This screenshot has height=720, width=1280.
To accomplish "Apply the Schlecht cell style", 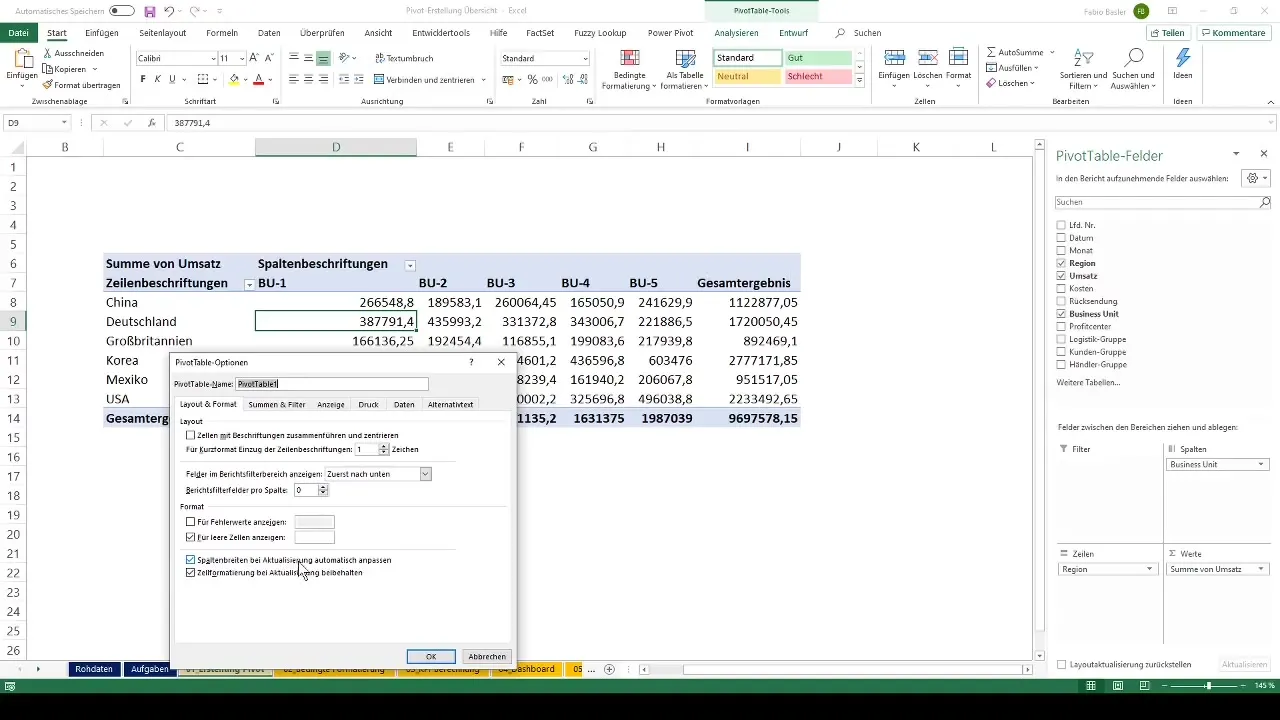I will (818, 77).
